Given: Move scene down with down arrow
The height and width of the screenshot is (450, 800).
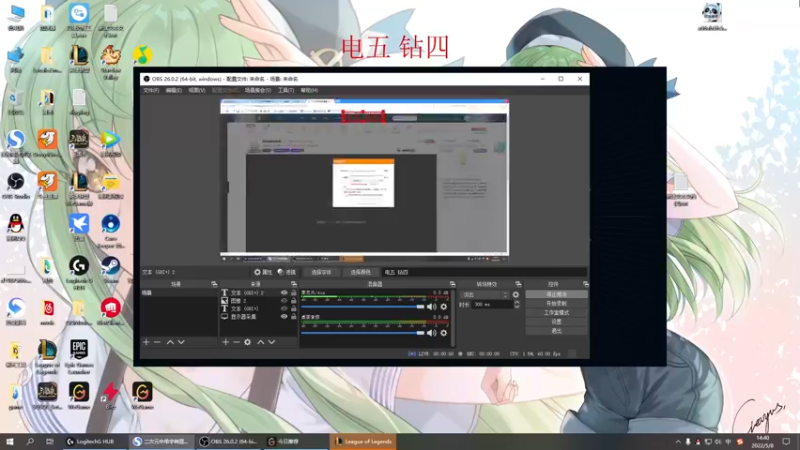Looking at the screenshot, I should 181,342.
